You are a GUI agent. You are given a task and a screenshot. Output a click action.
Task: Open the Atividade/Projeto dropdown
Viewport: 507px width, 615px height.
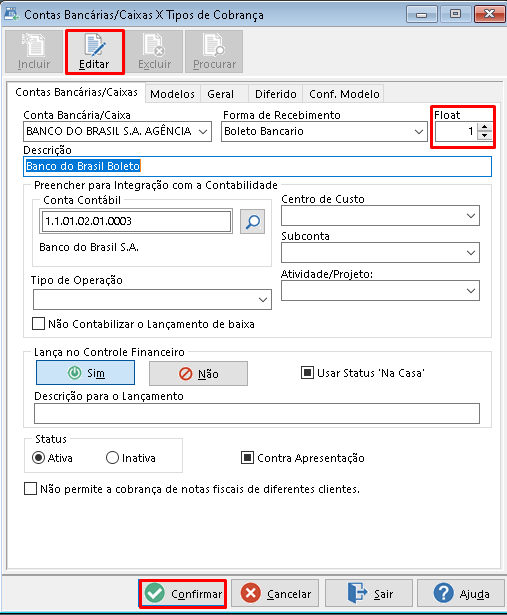pos(471,291)
